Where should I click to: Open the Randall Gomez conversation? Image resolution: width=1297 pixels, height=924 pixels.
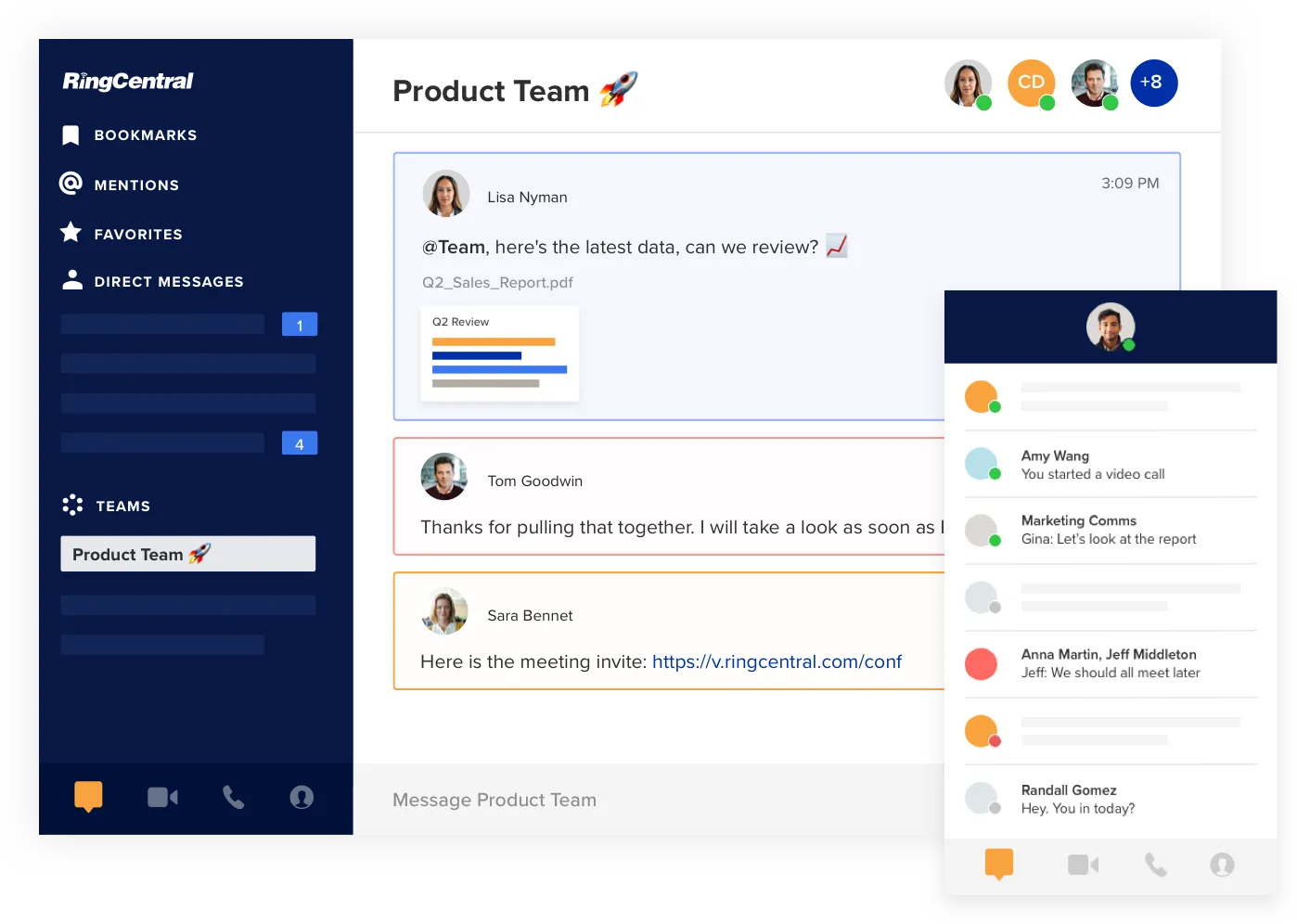[x=1110, y=799]
